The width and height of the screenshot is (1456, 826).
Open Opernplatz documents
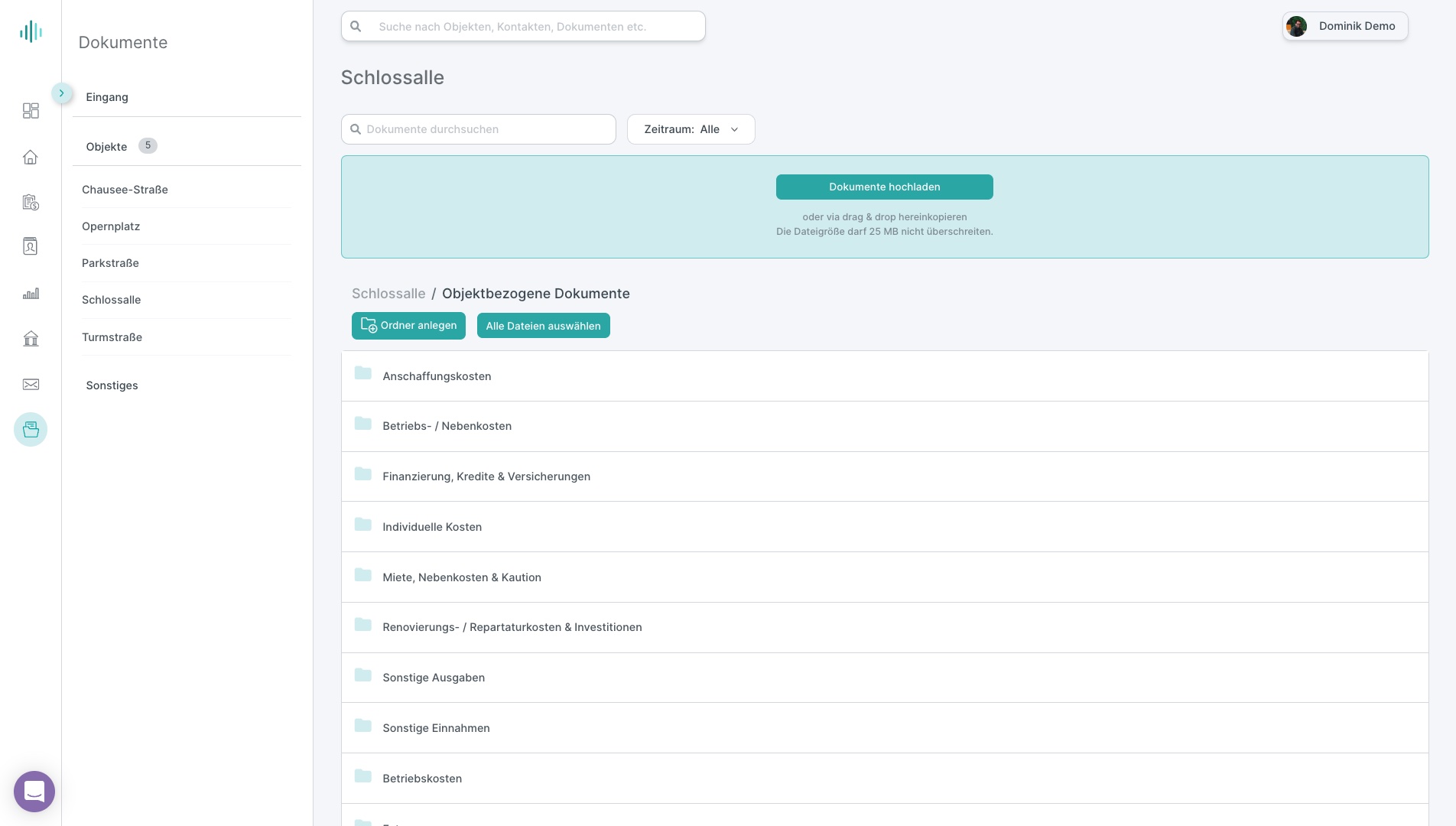pos(111,226)
